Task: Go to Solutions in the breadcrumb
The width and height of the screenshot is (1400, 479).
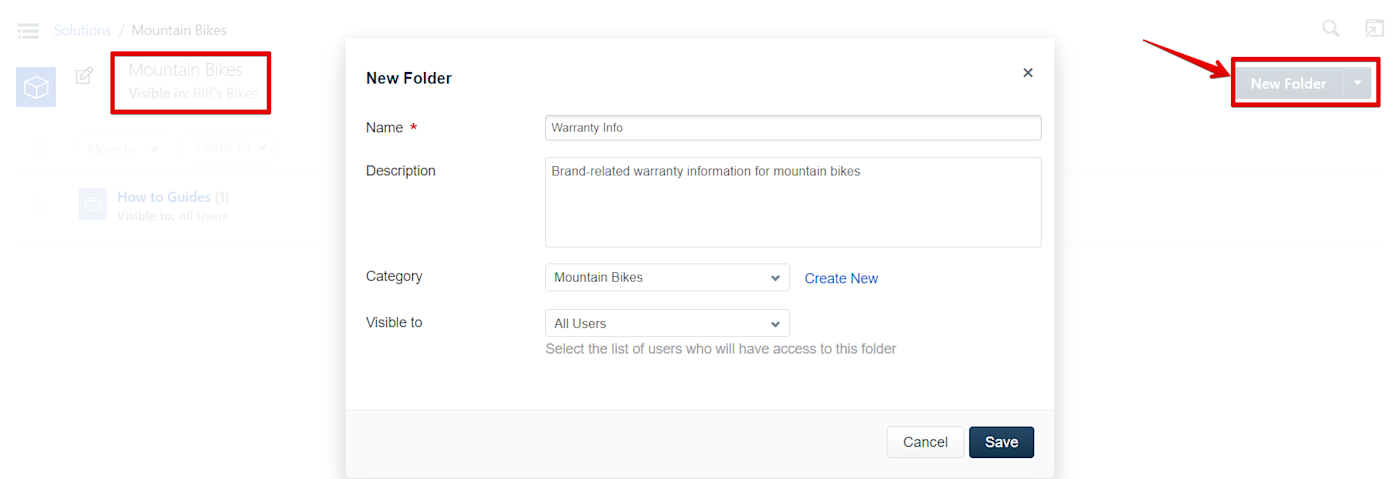Action: (x=82, y=30)
